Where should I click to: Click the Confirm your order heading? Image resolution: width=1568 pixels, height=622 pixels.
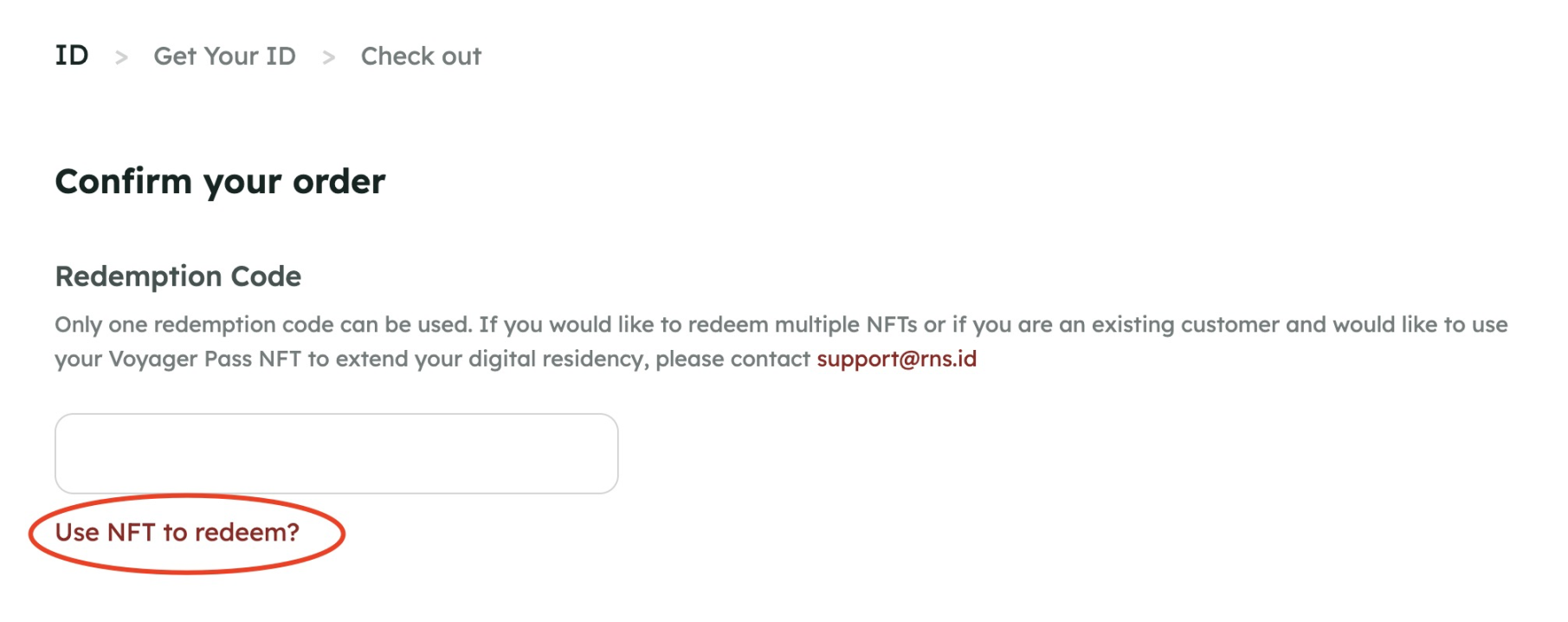[x=220, y=182]
